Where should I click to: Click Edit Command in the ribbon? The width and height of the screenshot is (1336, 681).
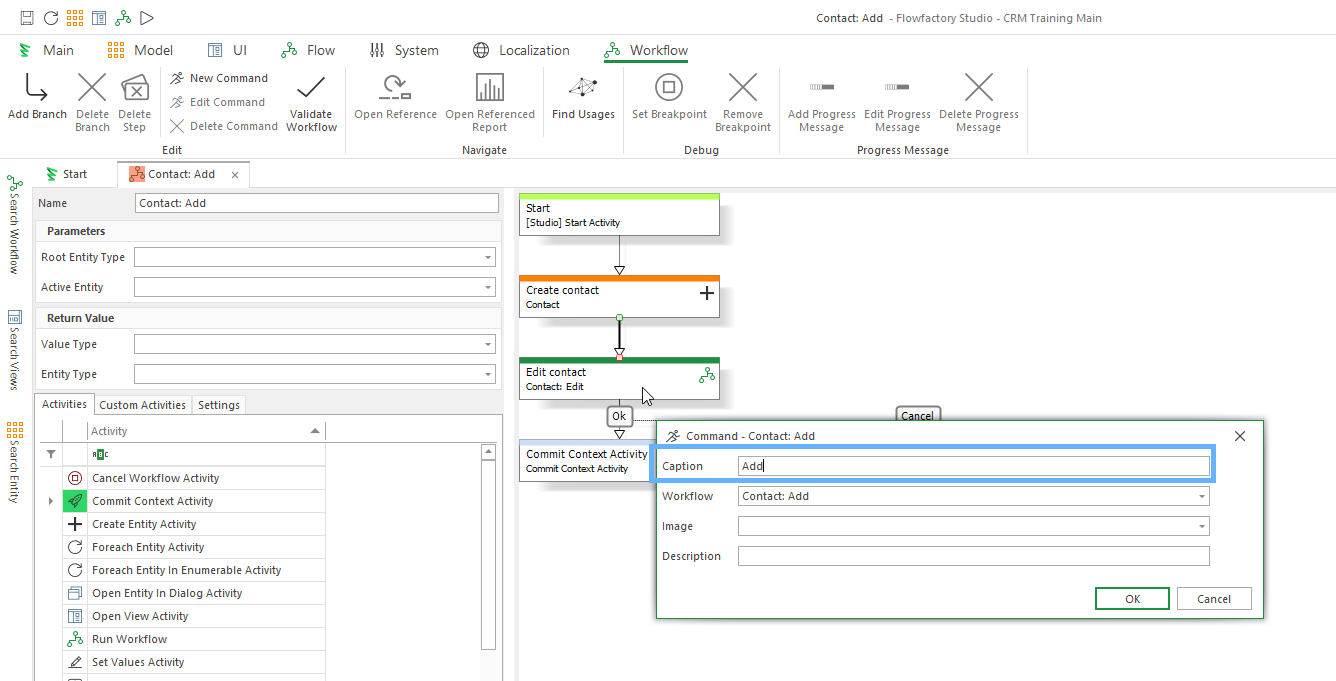(217, 102)
